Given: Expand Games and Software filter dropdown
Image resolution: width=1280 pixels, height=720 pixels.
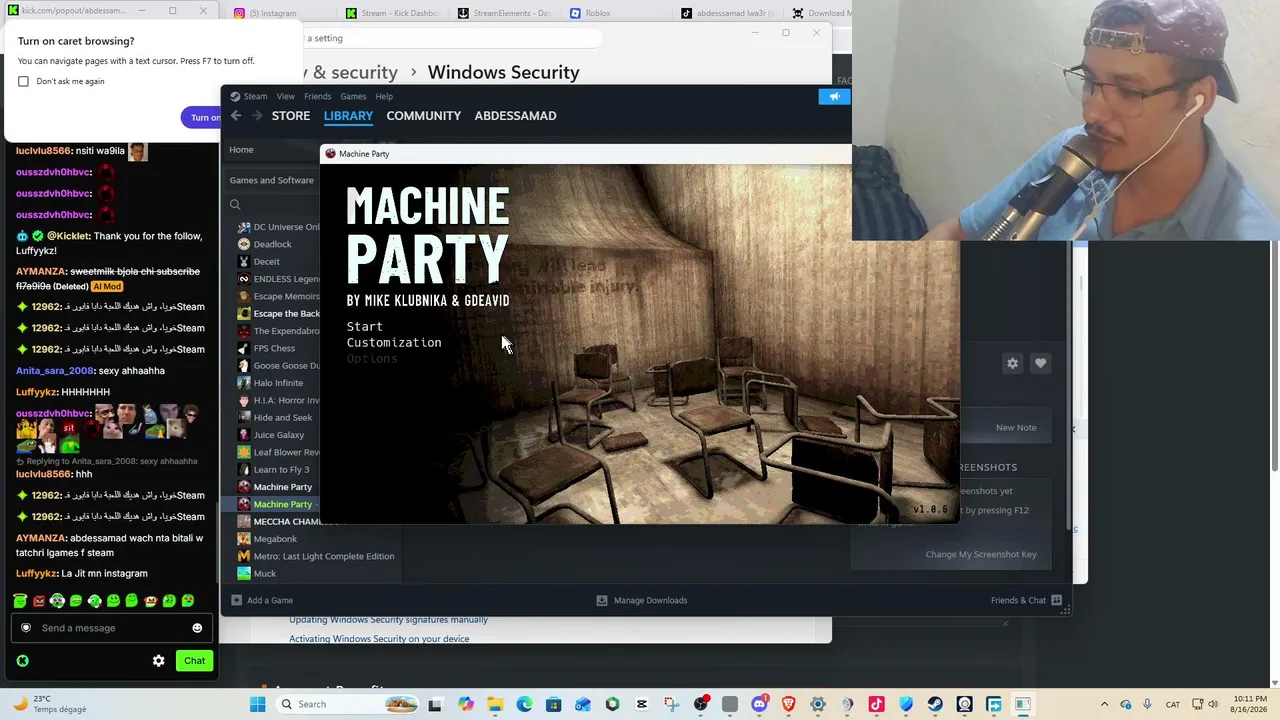Looking at the screenshot, I should coord(272,180).
